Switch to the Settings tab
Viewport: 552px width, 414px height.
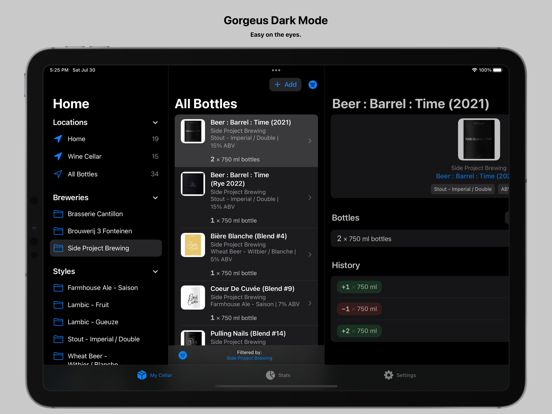[x=400, y=375]
